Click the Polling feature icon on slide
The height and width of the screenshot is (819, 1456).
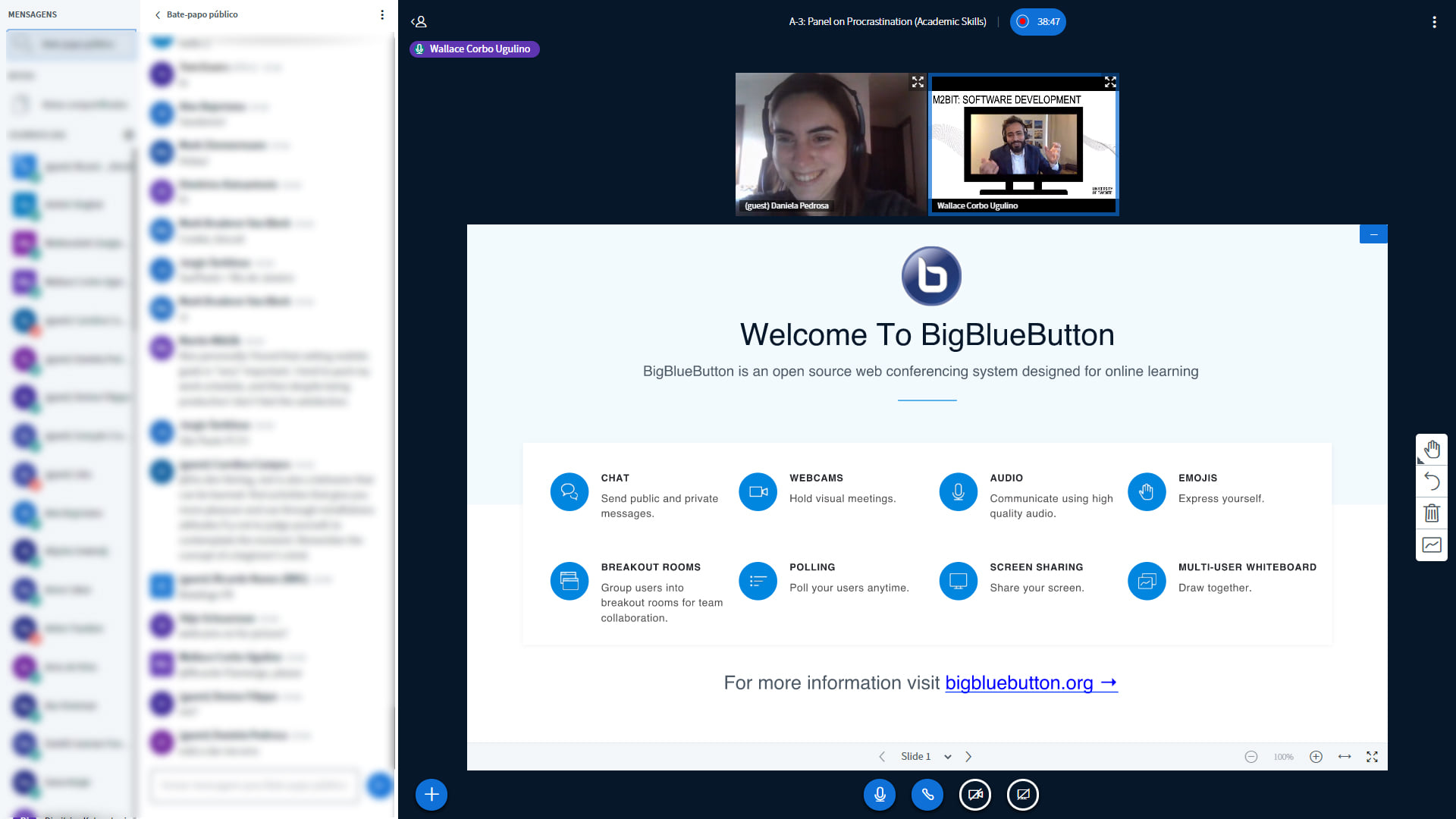(758, 582)
